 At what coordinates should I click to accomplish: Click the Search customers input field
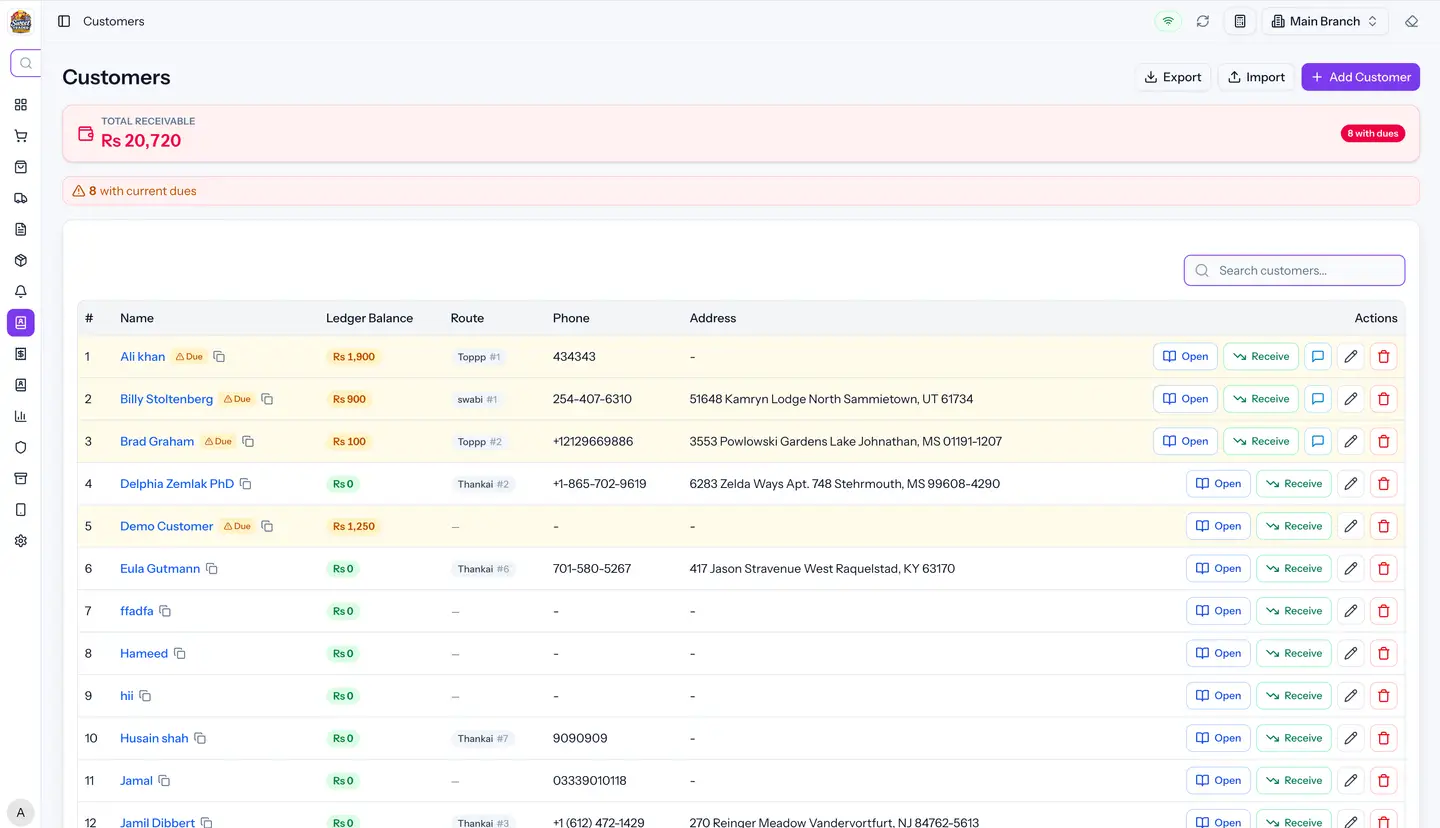click(x=1294, y=270)
